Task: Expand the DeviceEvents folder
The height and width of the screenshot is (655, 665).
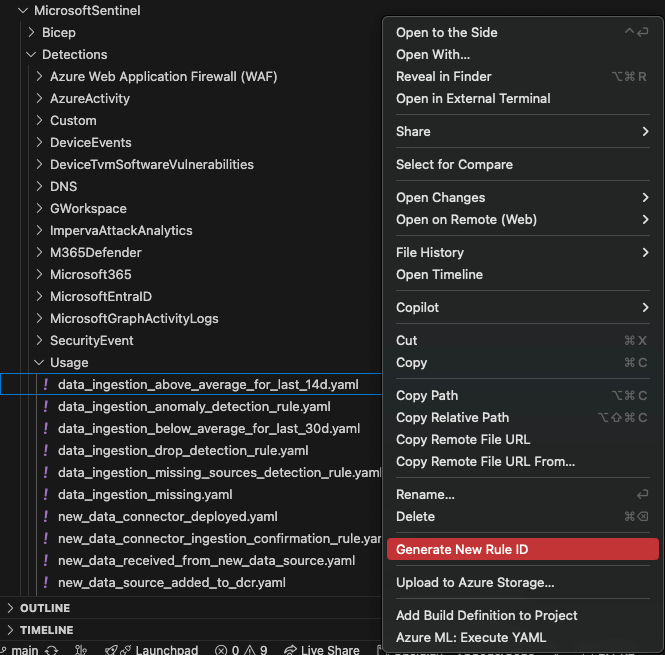Action: point(39,143)
